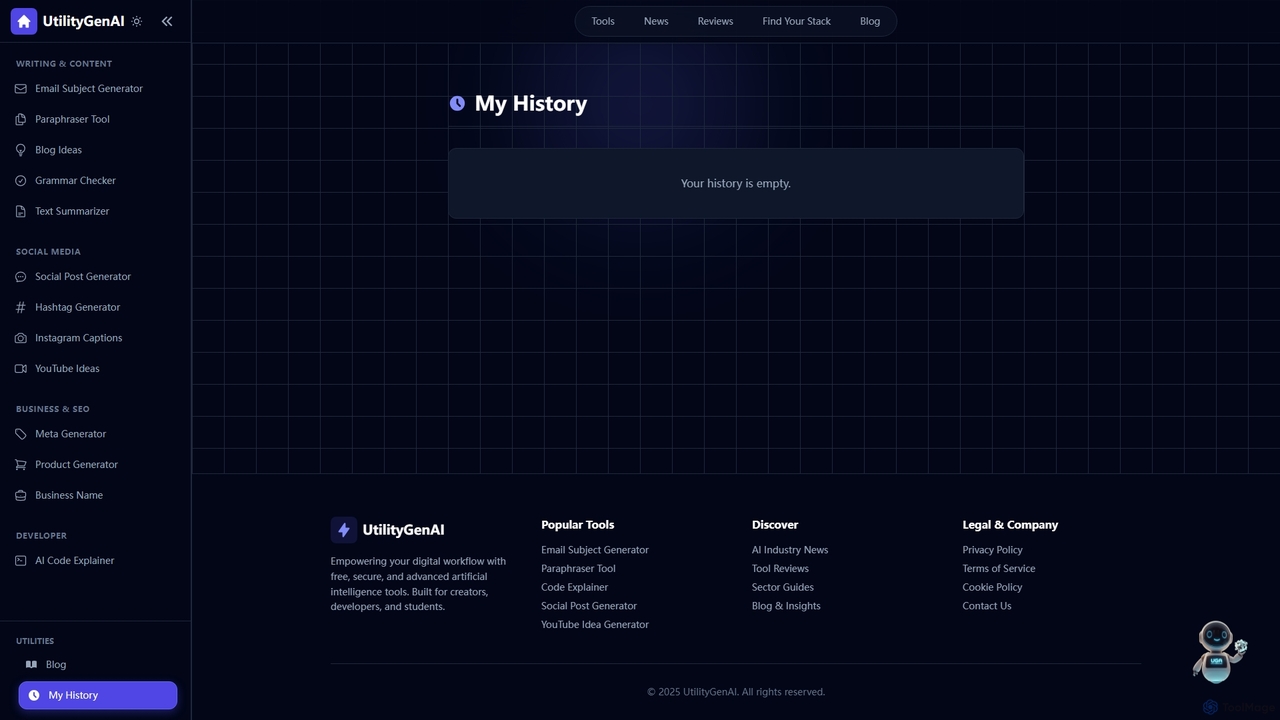Viewport: 1280px width, 720px height.
Task: Click the lightbulb icon beside Blog Ideas
Action: [x=21, y=150]
